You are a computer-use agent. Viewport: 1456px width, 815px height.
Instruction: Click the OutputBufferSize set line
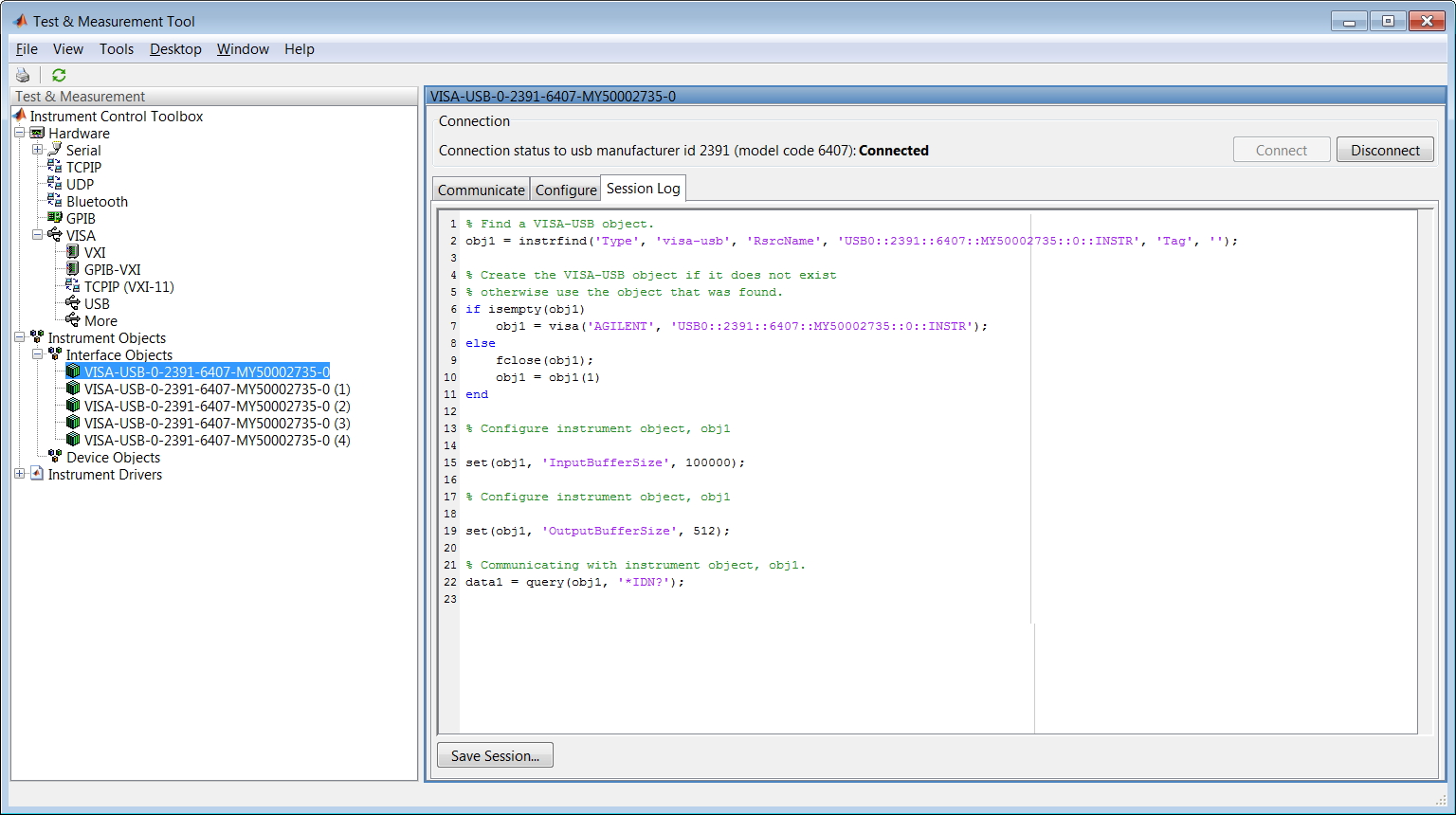(x=597, y=531)
